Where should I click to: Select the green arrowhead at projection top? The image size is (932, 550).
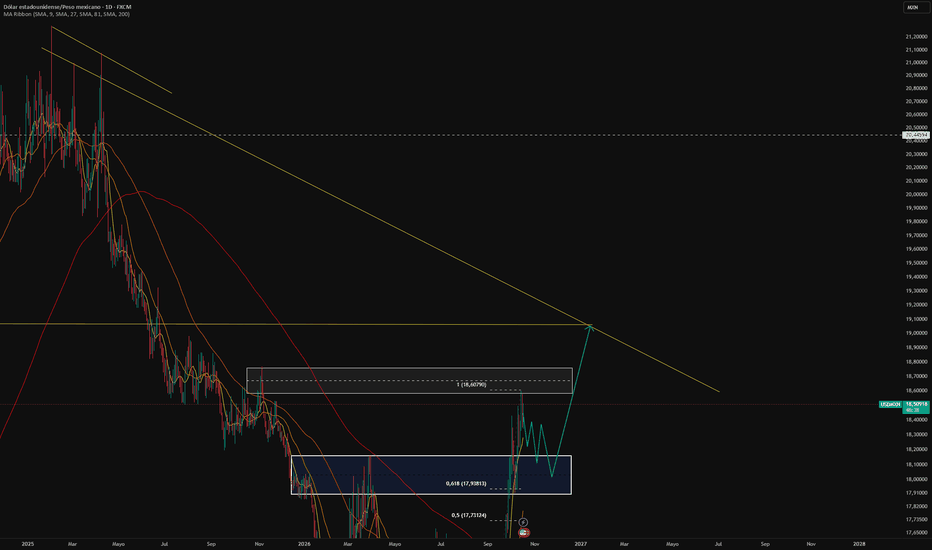590,326
